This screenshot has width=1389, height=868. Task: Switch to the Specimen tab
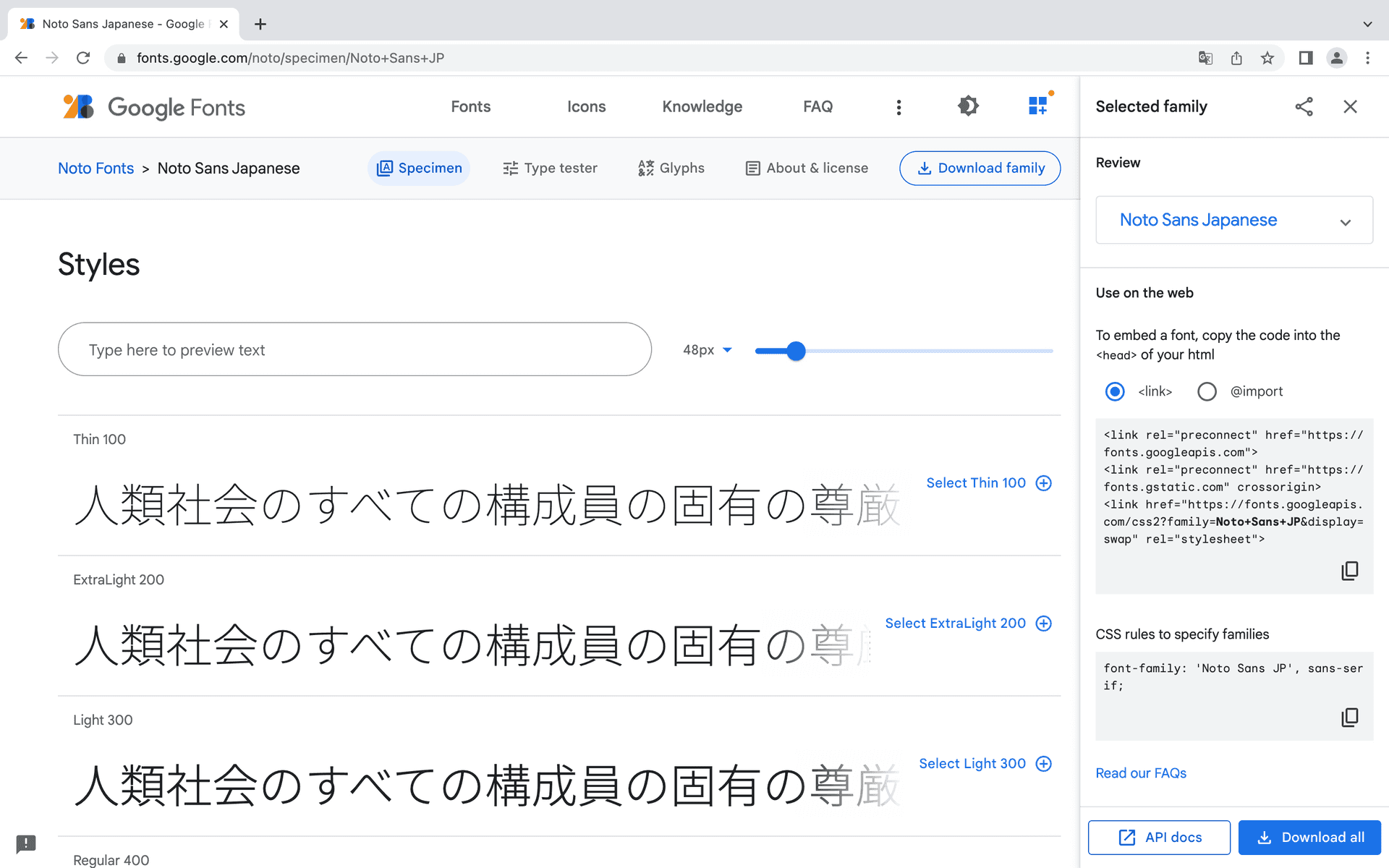click(419, 169)
